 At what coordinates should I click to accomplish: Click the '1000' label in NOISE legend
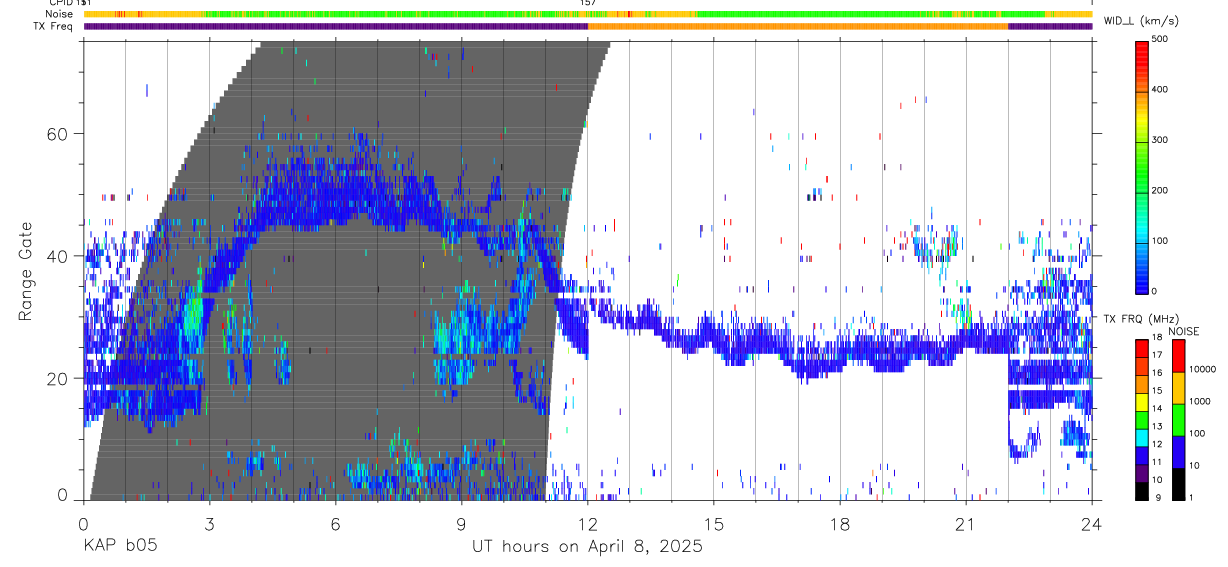1199,401
